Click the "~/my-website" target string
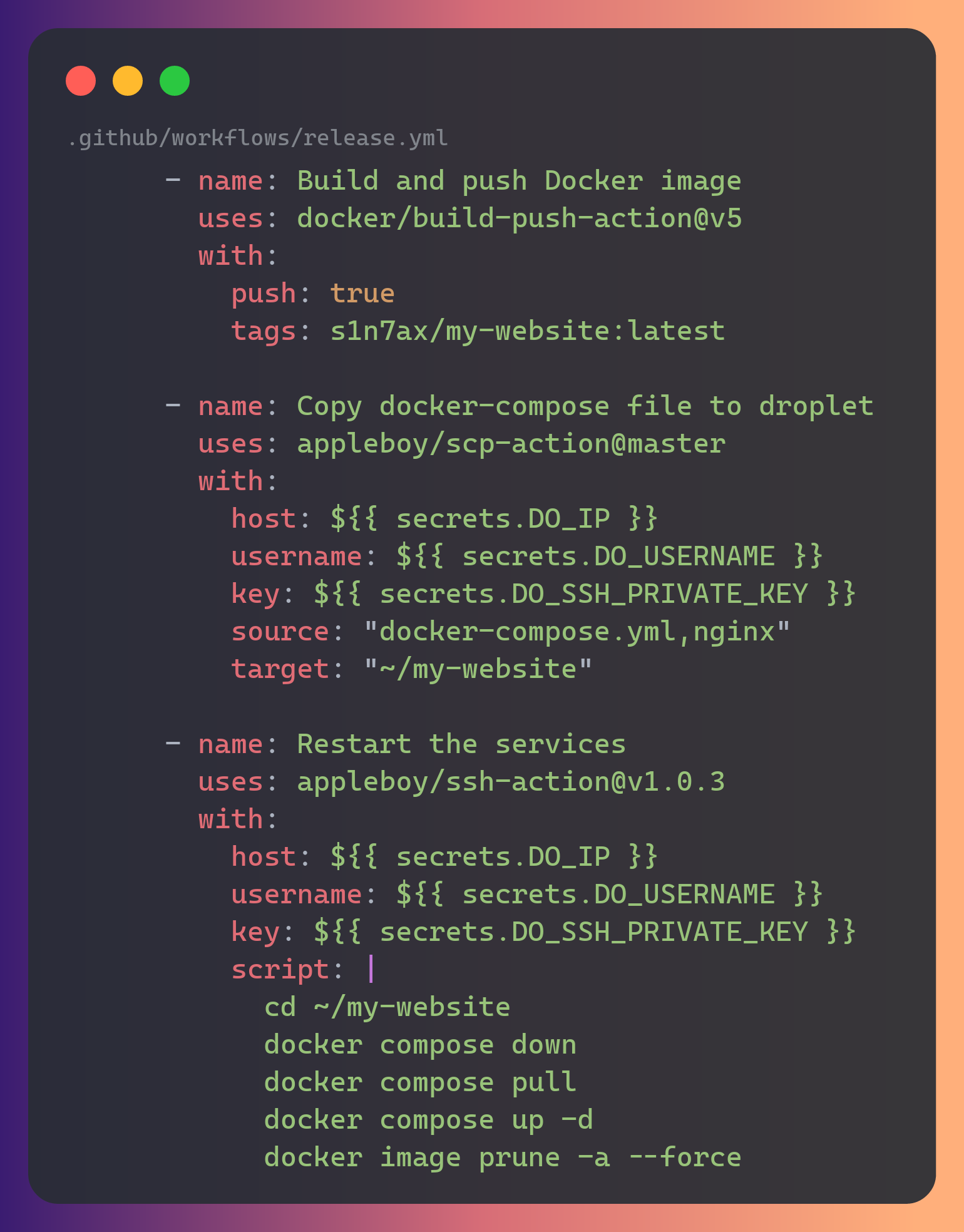The height and width of the screenshot is (1232, 964). point(478,669)
